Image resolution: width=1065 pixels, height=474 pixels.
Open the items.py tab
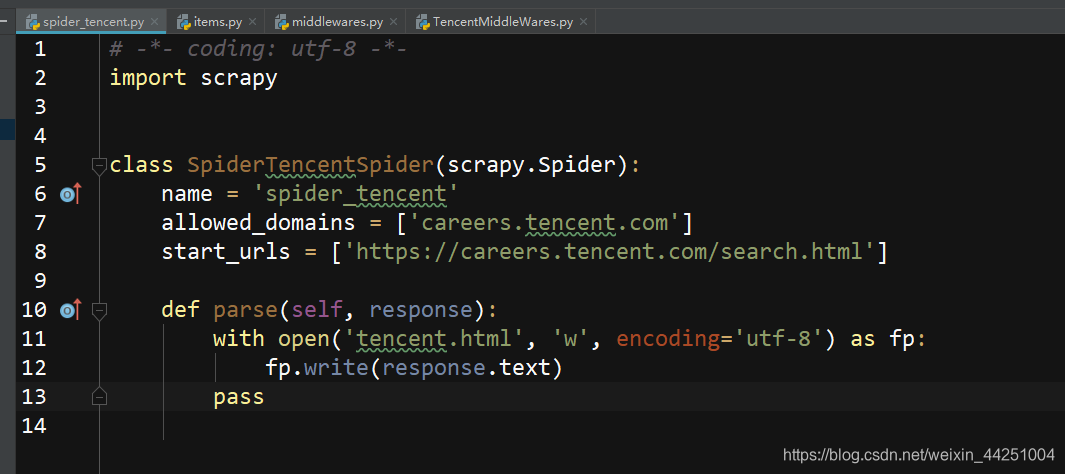218,22
